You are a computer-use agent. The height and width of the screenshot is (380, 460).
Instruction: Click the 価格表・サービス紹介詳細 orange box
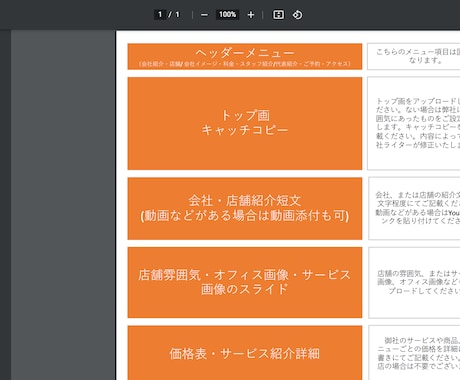[x=245, y=353]
